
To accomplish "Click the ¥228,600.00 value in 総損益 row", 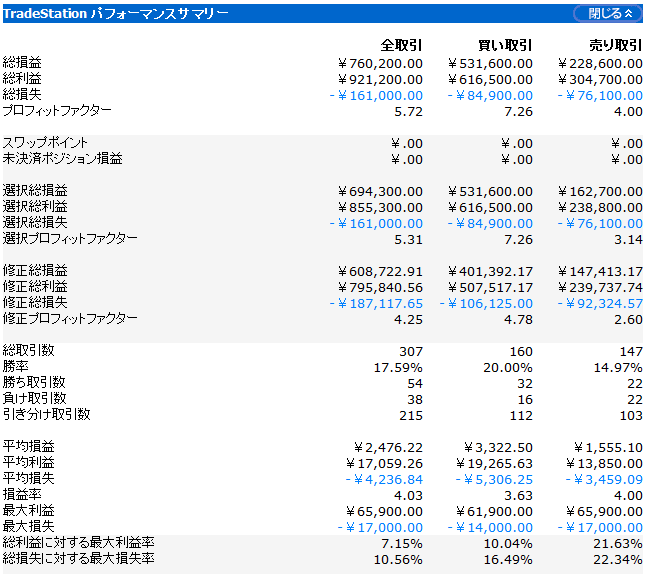I will 600,63.
